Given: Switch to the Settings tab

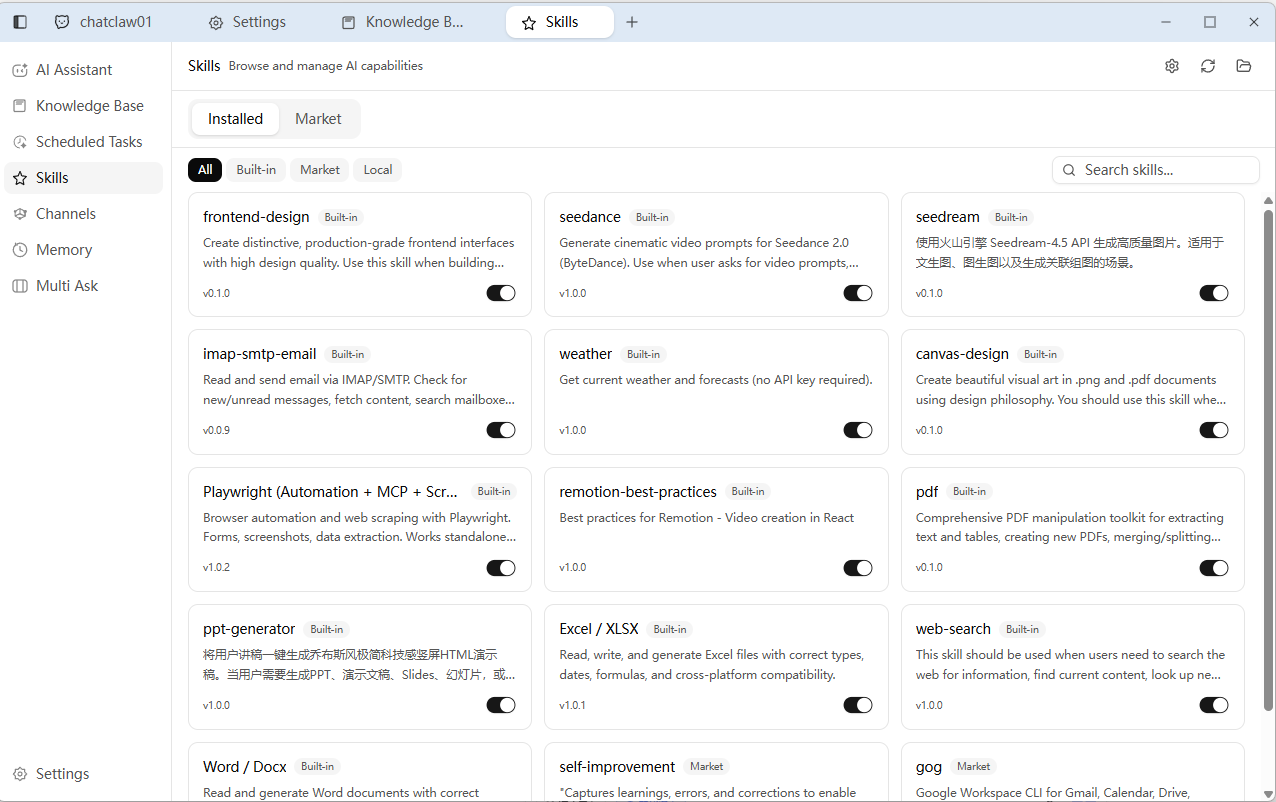Looking at the screenshot, I should (247, 22).
